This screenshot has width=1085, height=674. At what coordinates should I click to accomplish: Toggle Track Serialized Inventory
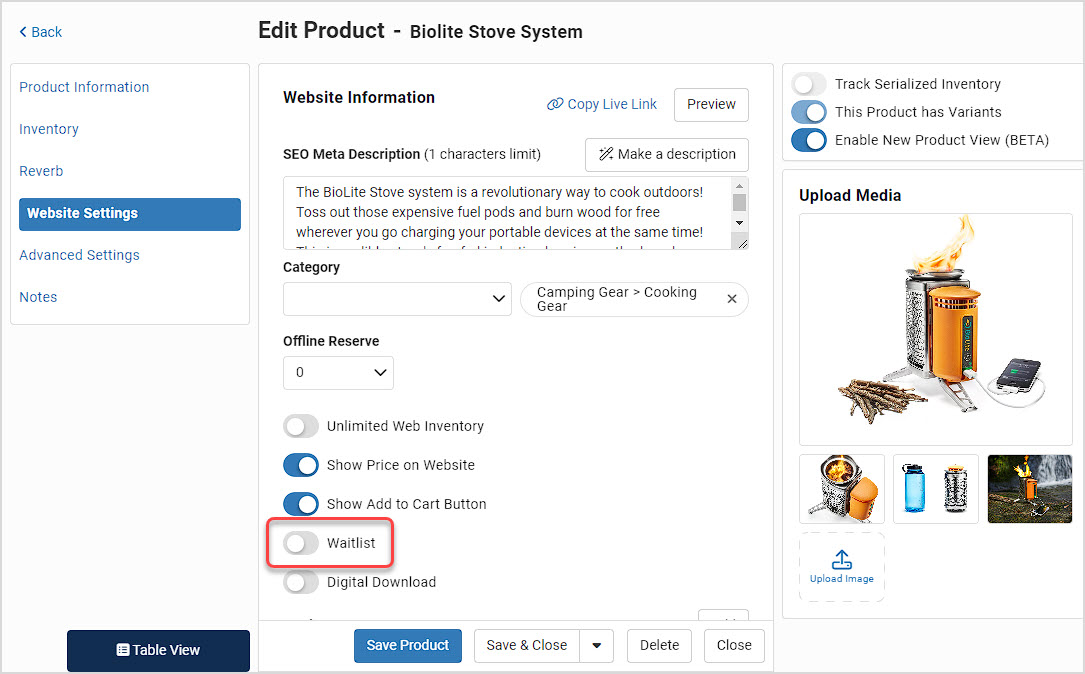point(809,84)
